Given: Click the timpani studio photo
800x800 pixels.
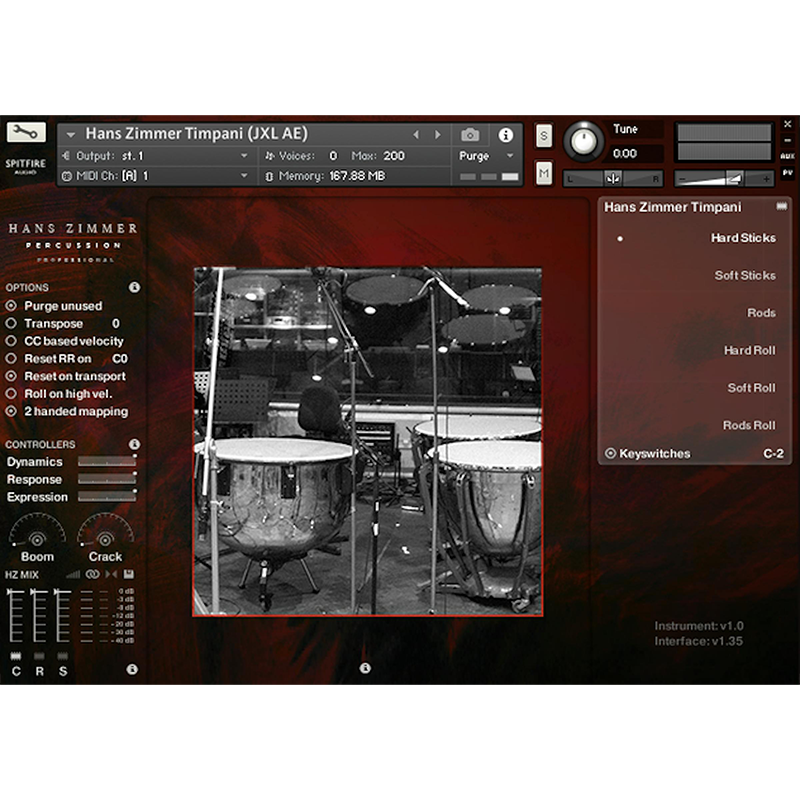Looking at the screenshot, I should (x=367, y=442).
